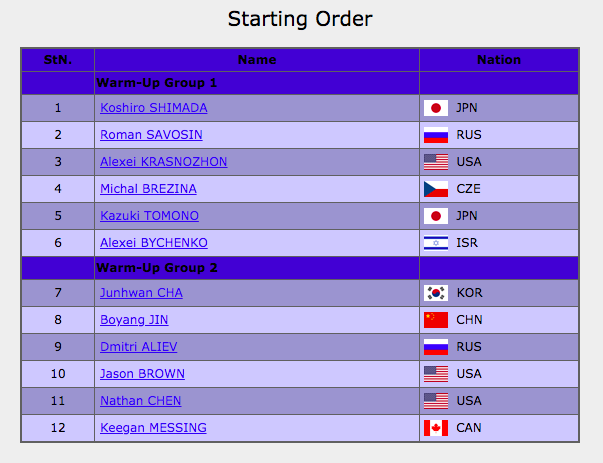Open Boyang JIN profile link
Viewport: 603px width, 463px height.
pyautogui.click(x=134, y=320)
